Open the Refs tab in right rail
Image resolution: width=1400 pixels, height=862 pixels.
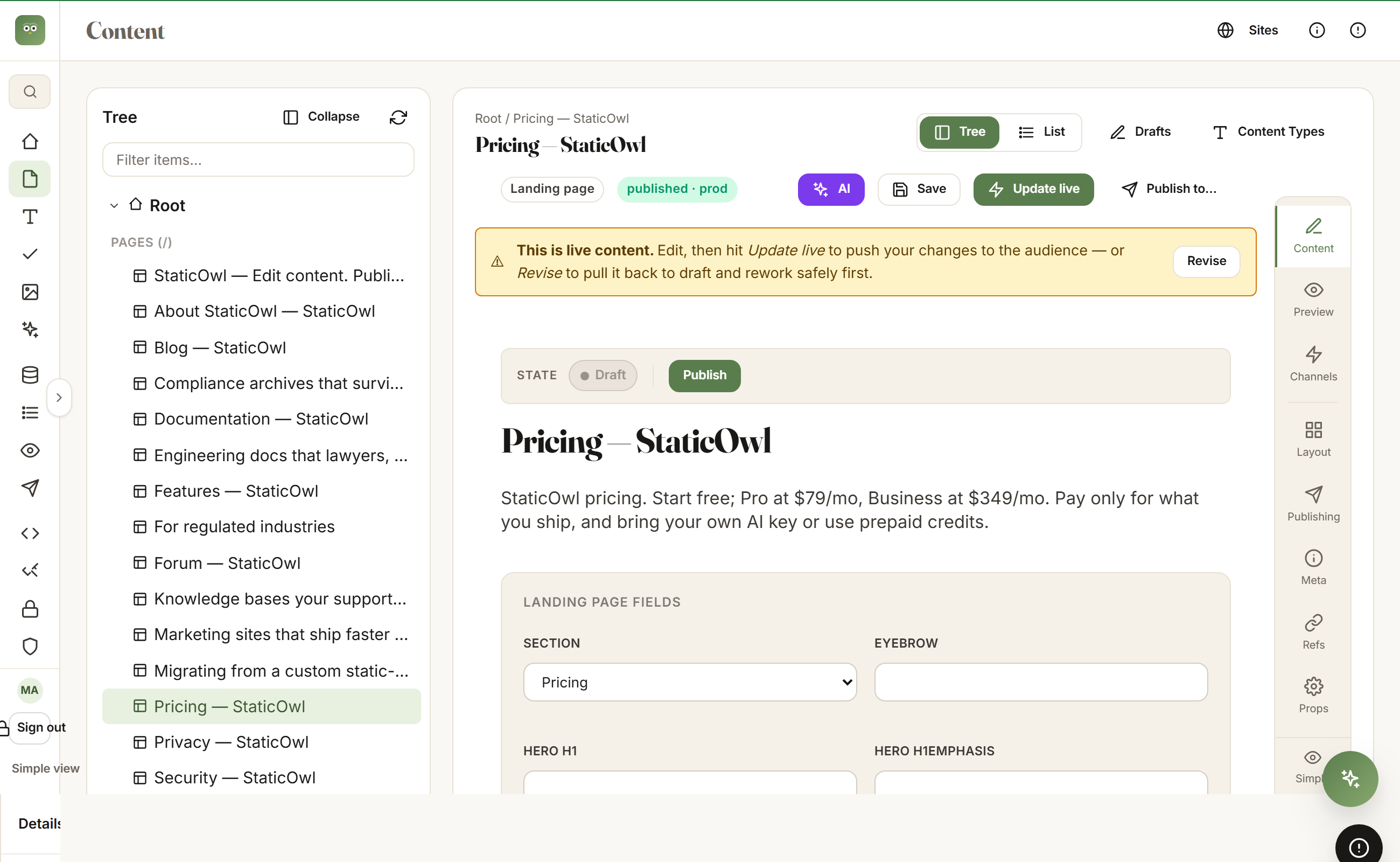(x=1313, y=631)
